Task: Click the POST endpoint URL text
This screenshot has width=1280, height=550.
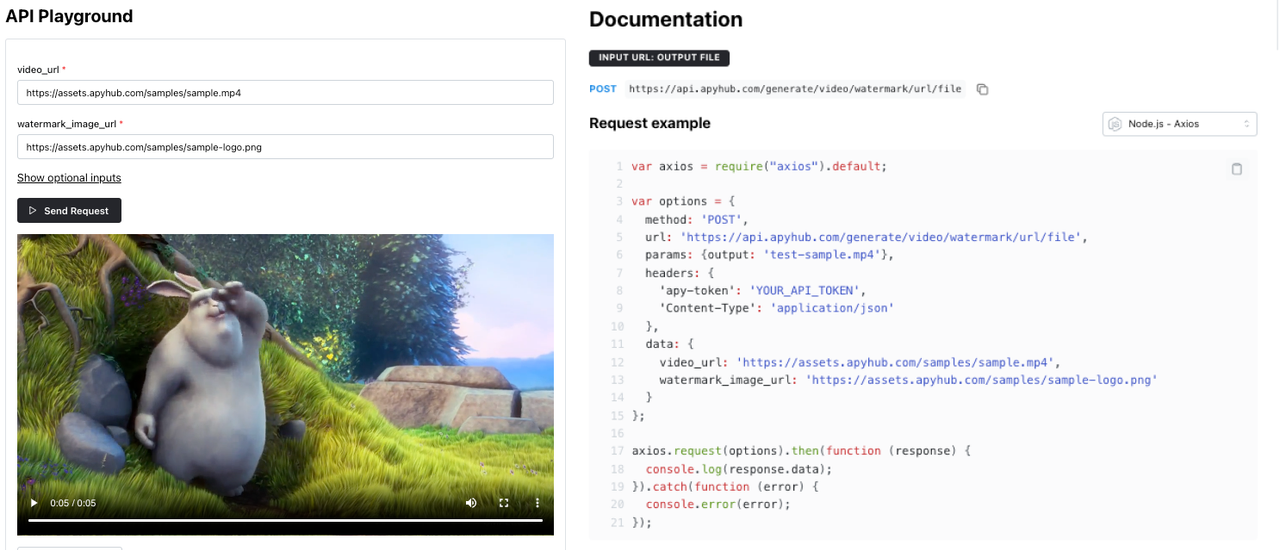Action: (795, 89)
